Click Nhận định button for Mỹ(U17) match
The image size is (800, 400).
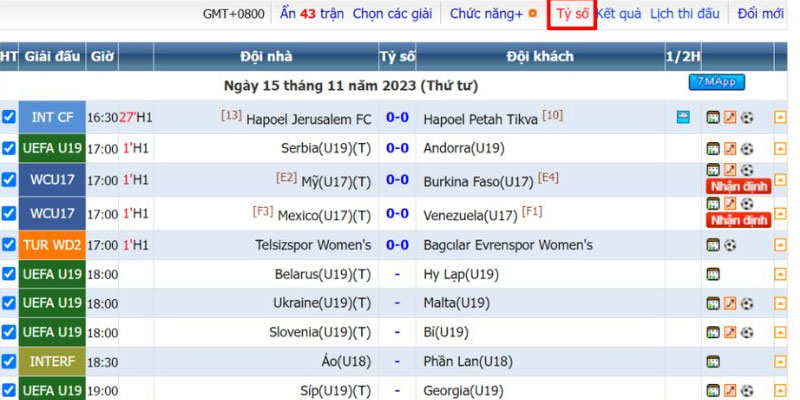coord(737,186)
